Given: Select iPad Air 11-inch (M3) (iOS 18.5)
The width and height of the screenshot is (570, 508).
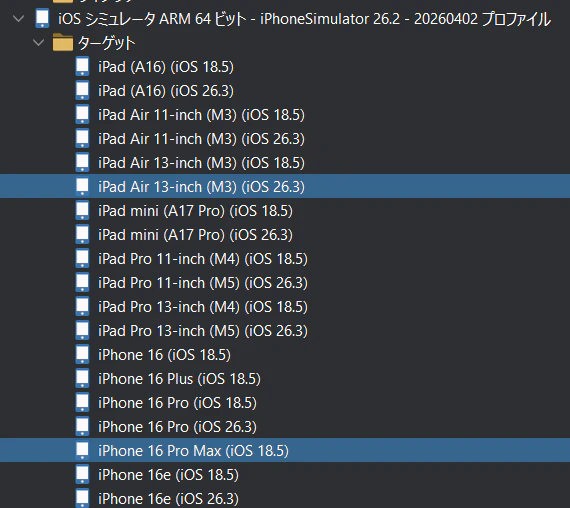Looking at the screenshot, I should point(201,115).
